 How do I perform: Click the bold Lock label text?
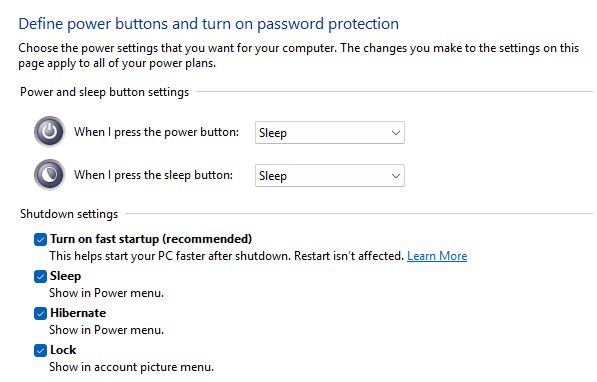[63, 350]
